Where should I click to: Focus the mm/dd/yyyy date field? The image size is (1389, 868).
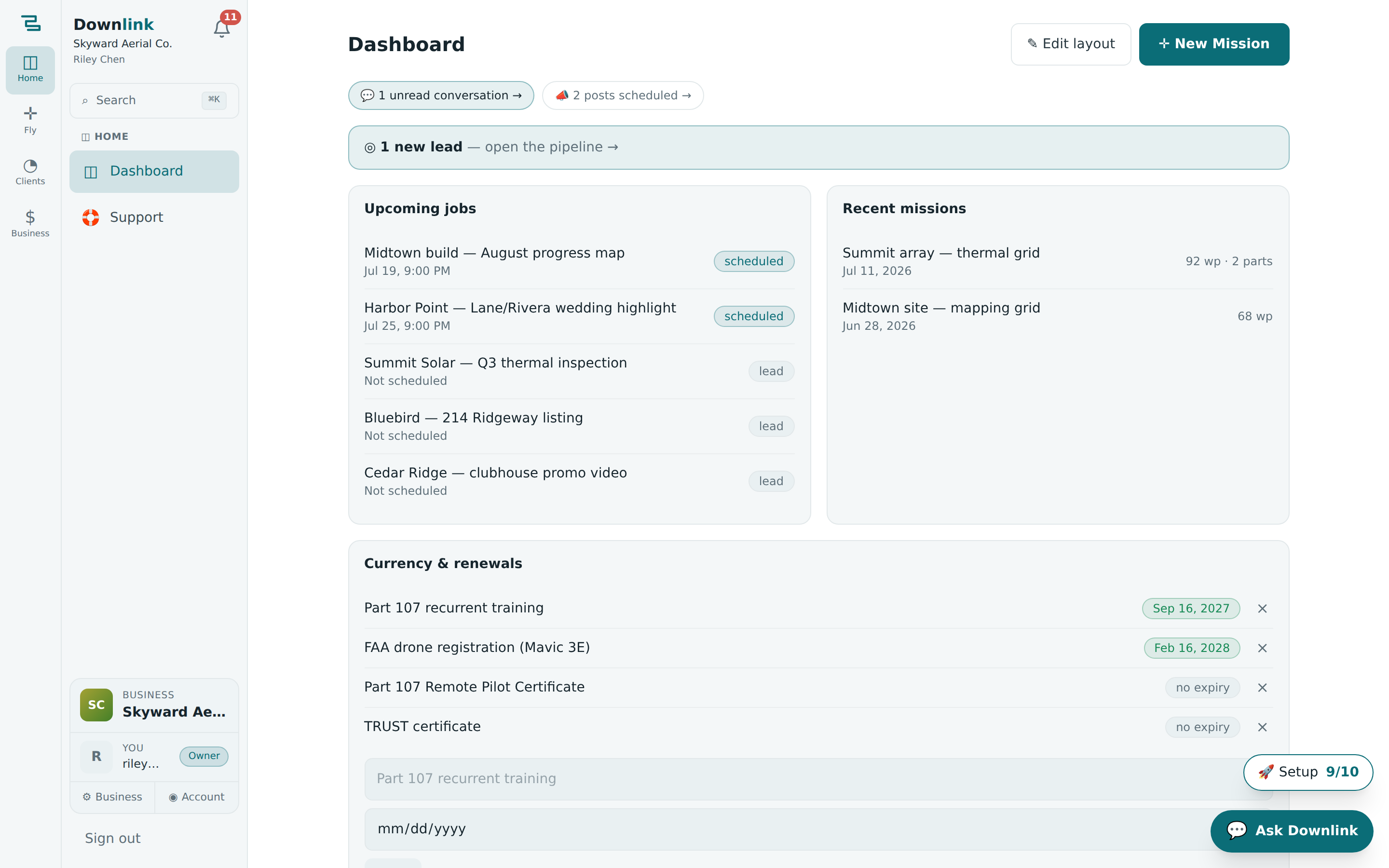[x=818, y=829]
